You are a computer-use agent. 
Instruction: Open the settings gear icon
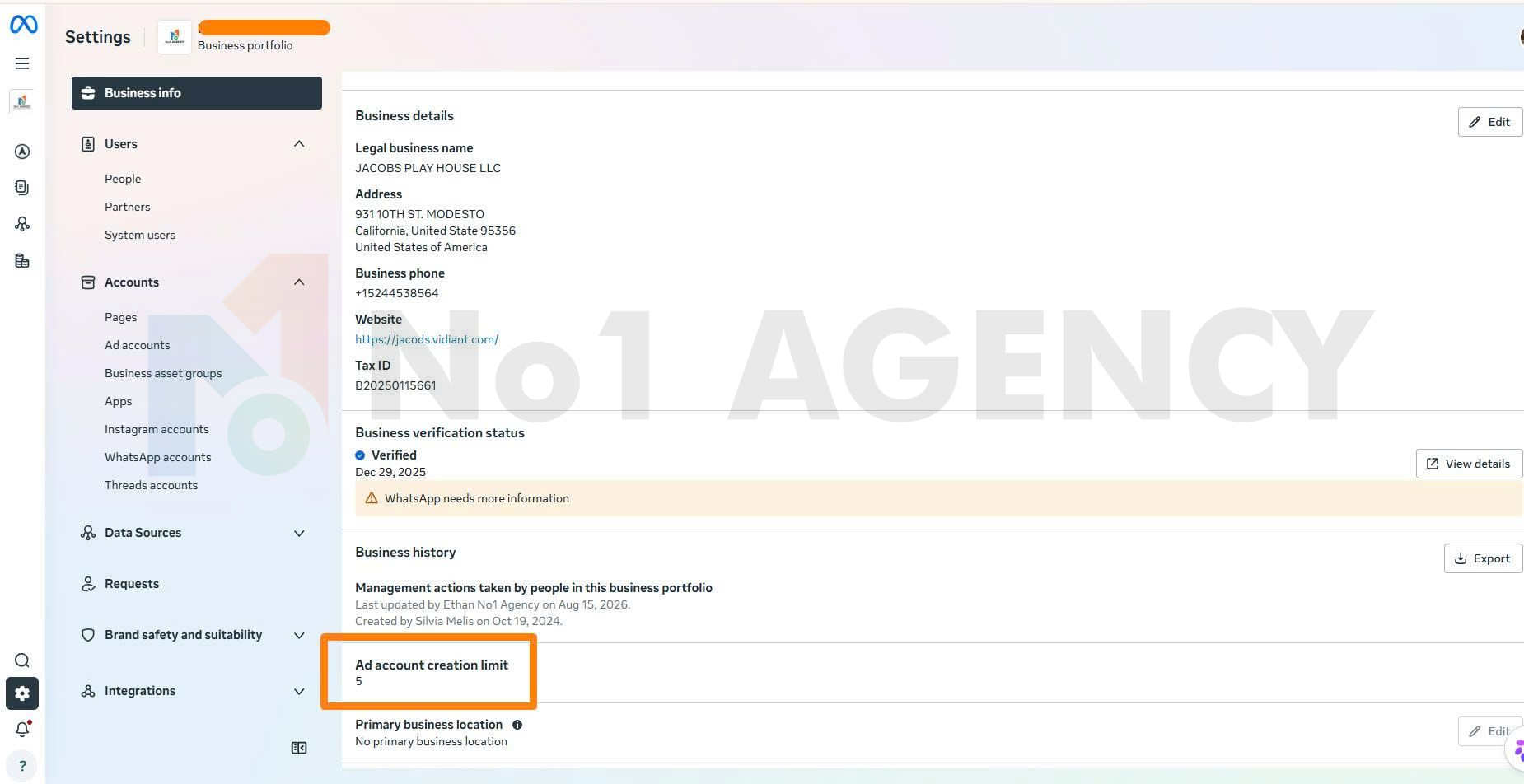click(x=22, y=693)
